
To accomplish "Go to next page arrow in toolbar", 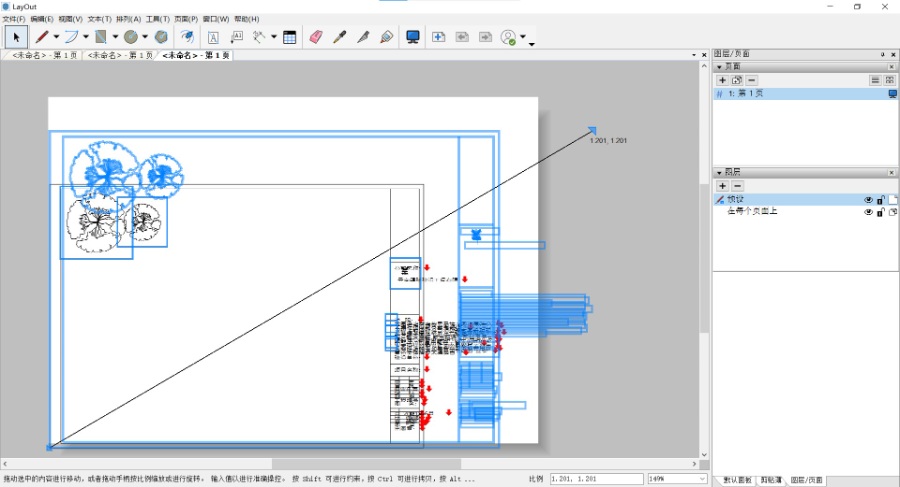I will [486, 37].
